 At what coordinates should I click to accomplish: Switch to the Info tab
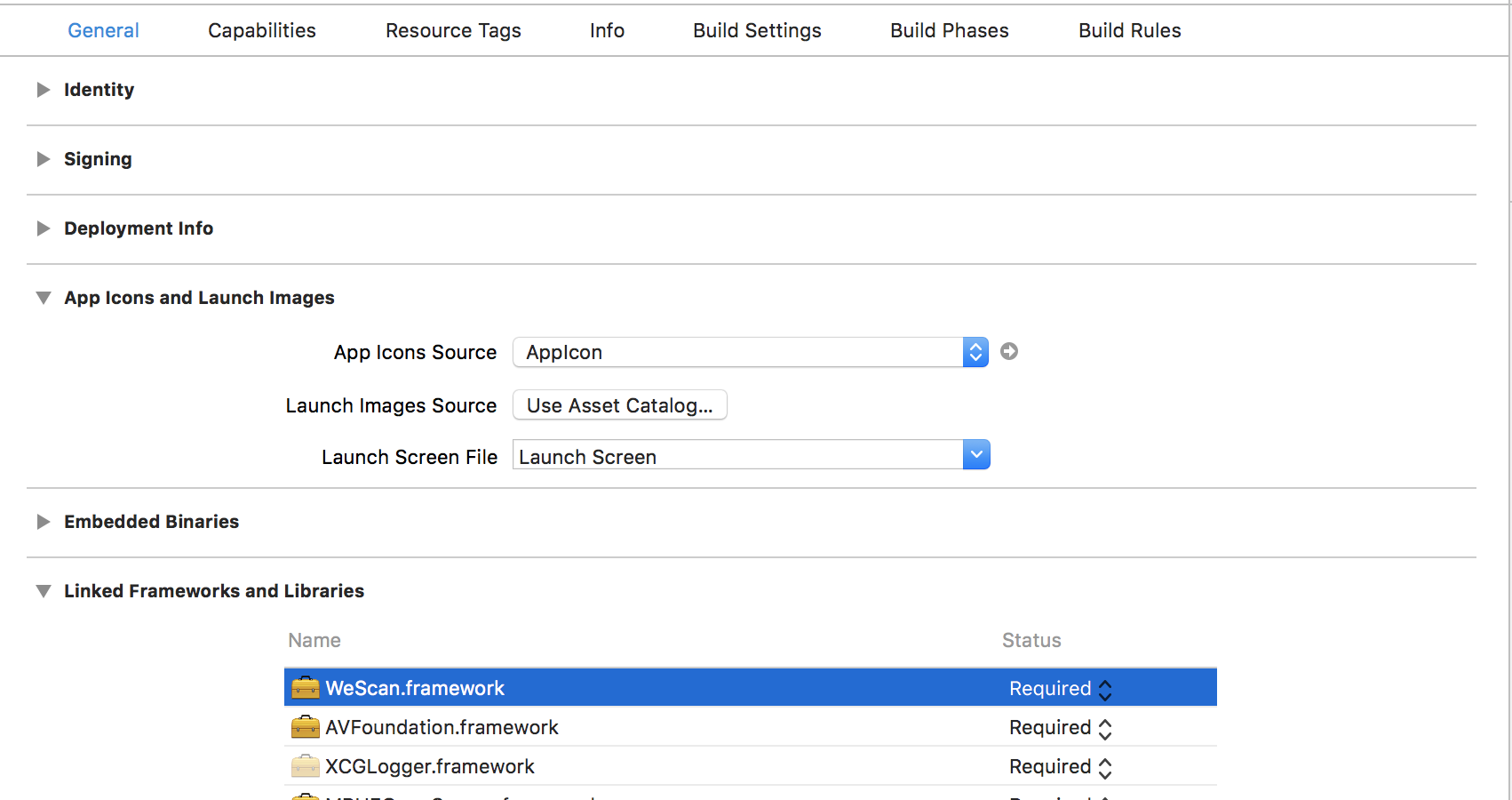coord(607,30)
